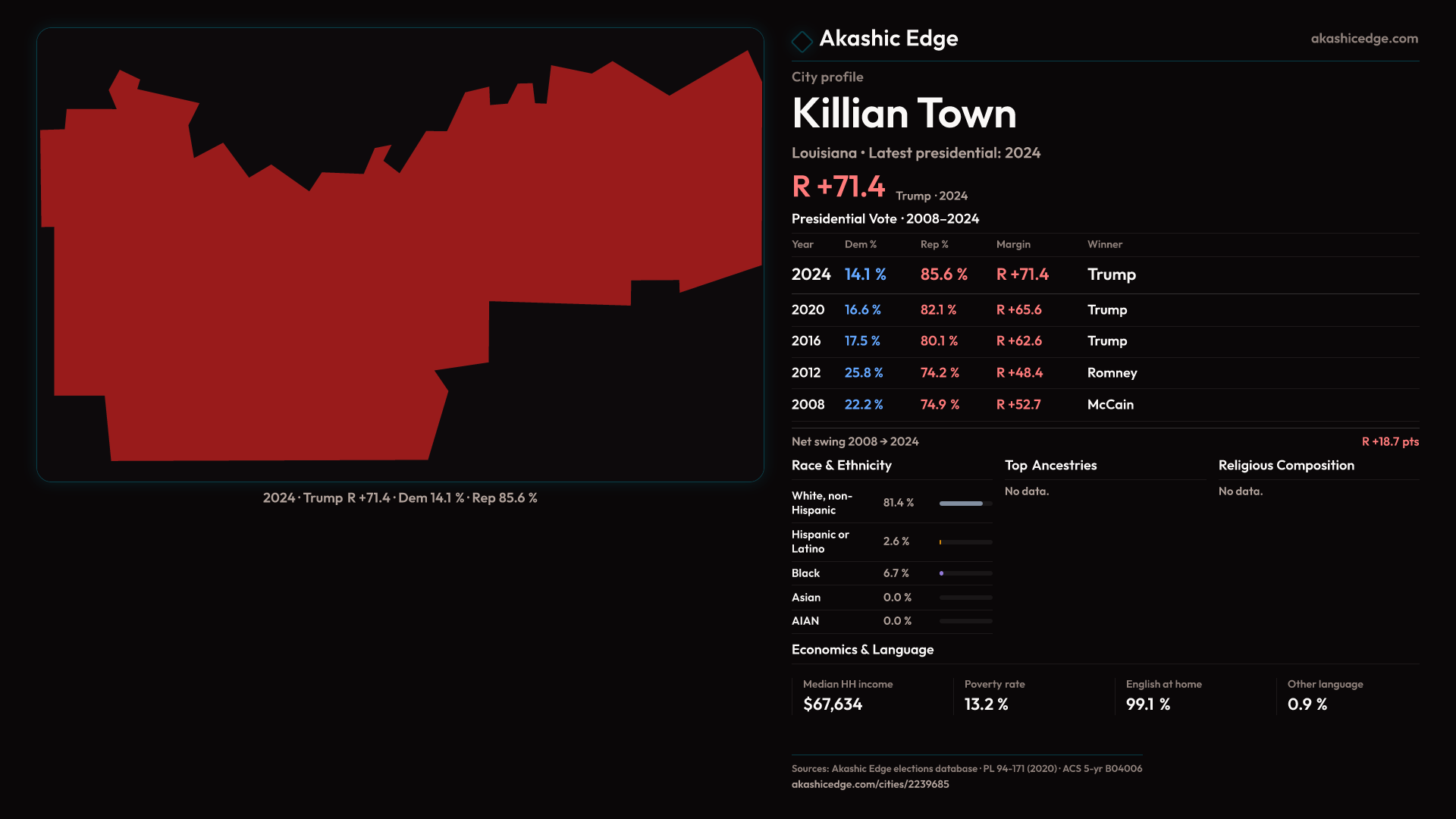Click the Black population percentage bar
The image size is (1456, 819).
(965, 573)
